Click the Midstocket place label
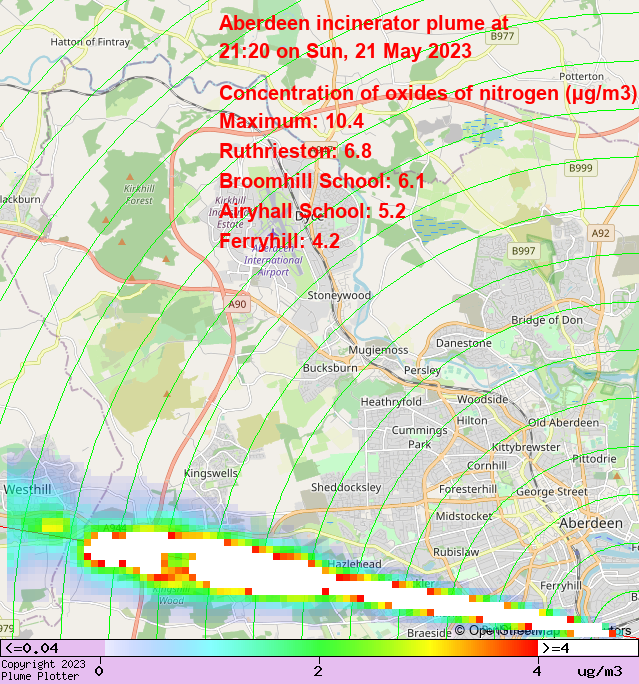 (x=464, y=516)
